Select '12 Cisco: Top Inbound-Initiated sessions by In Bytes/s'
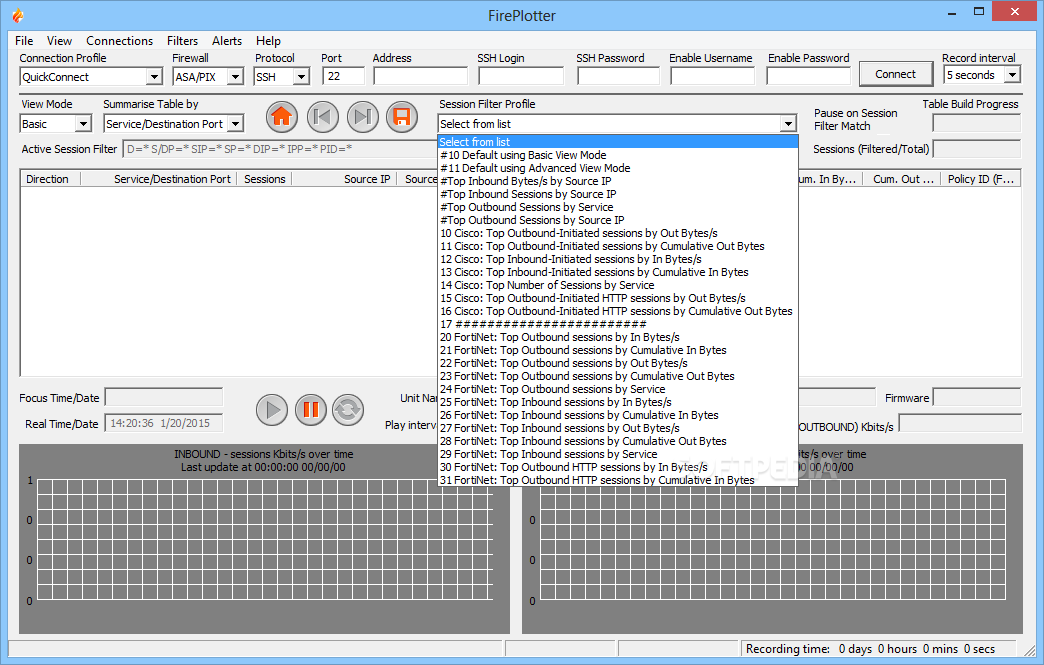The width and height of the screenshot is (1044, 665). click(618, 259)
